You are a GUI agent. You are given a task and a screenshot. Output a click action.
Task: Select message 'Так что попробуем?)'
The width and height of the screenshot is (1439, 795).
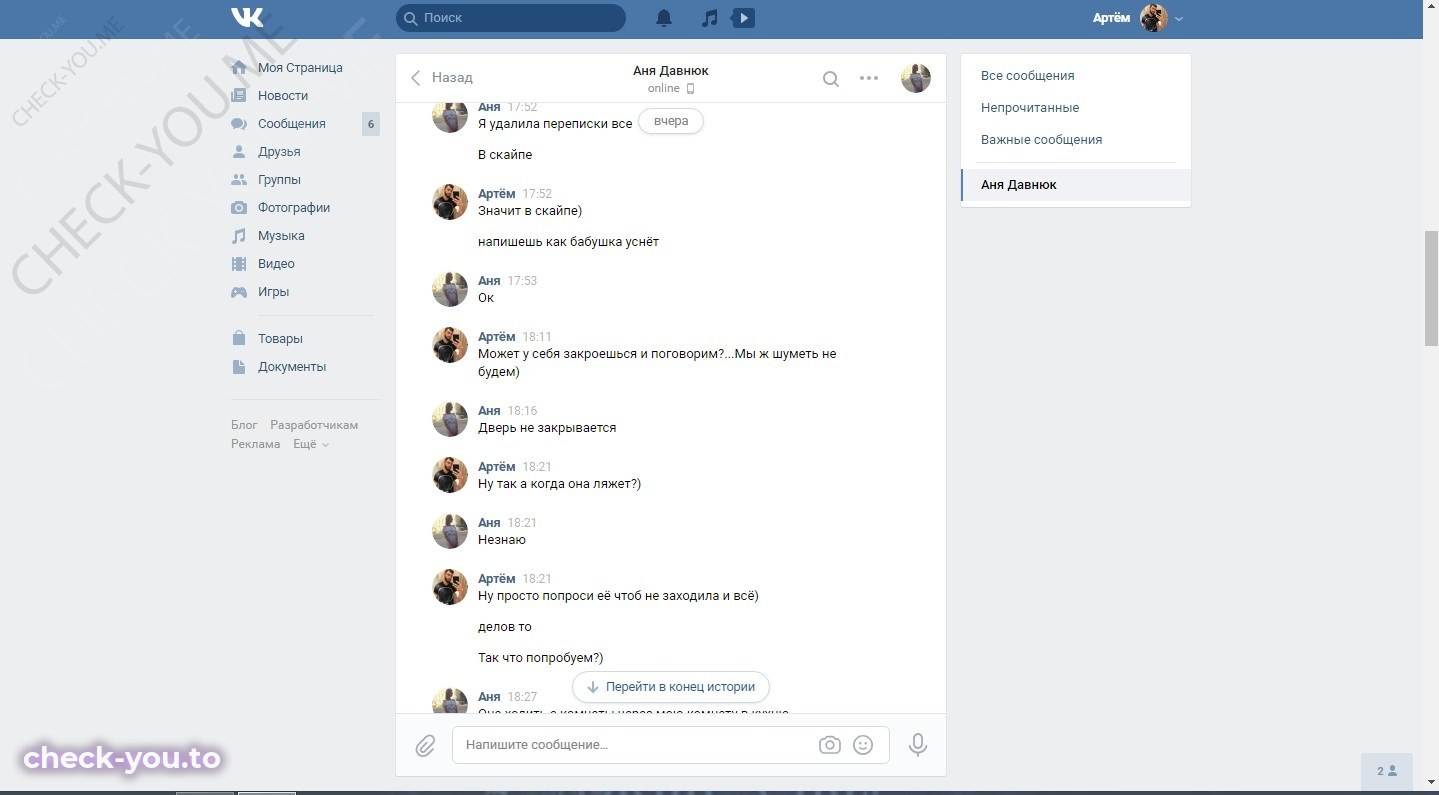tap(540, 658)
